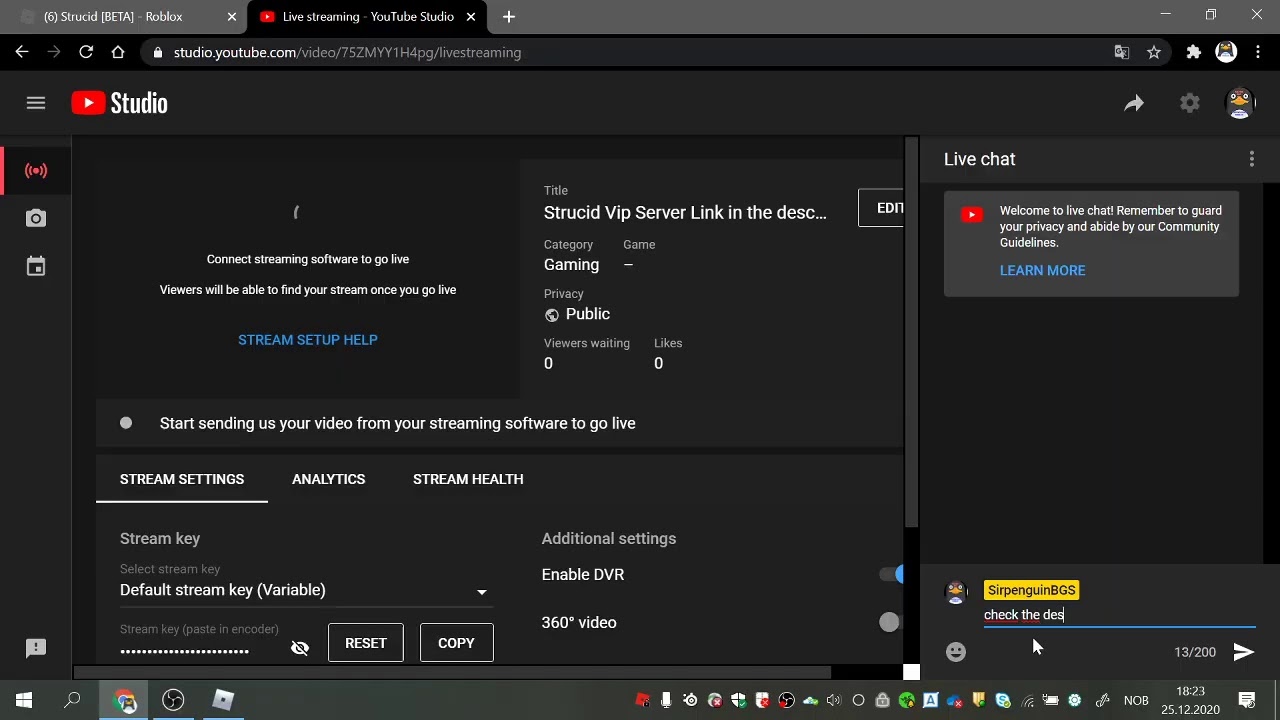1280x720 pixels.
Task: Select the Stream live icon in sidebar
Action: pyautogui.click(x=36, y=170)
